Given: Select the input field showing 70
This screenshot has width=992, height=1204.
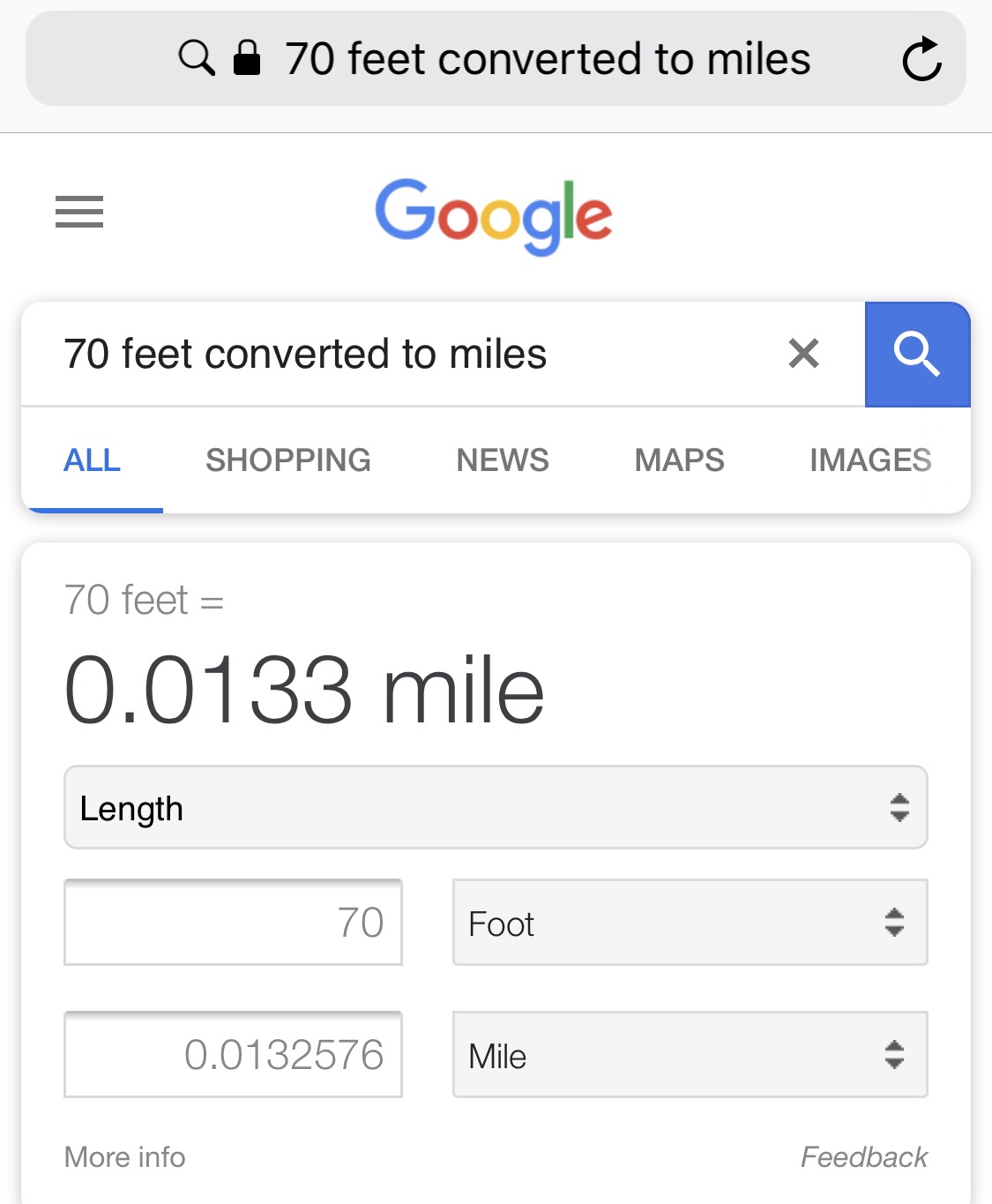Looking at the screenshot, I should coord(232,923).
